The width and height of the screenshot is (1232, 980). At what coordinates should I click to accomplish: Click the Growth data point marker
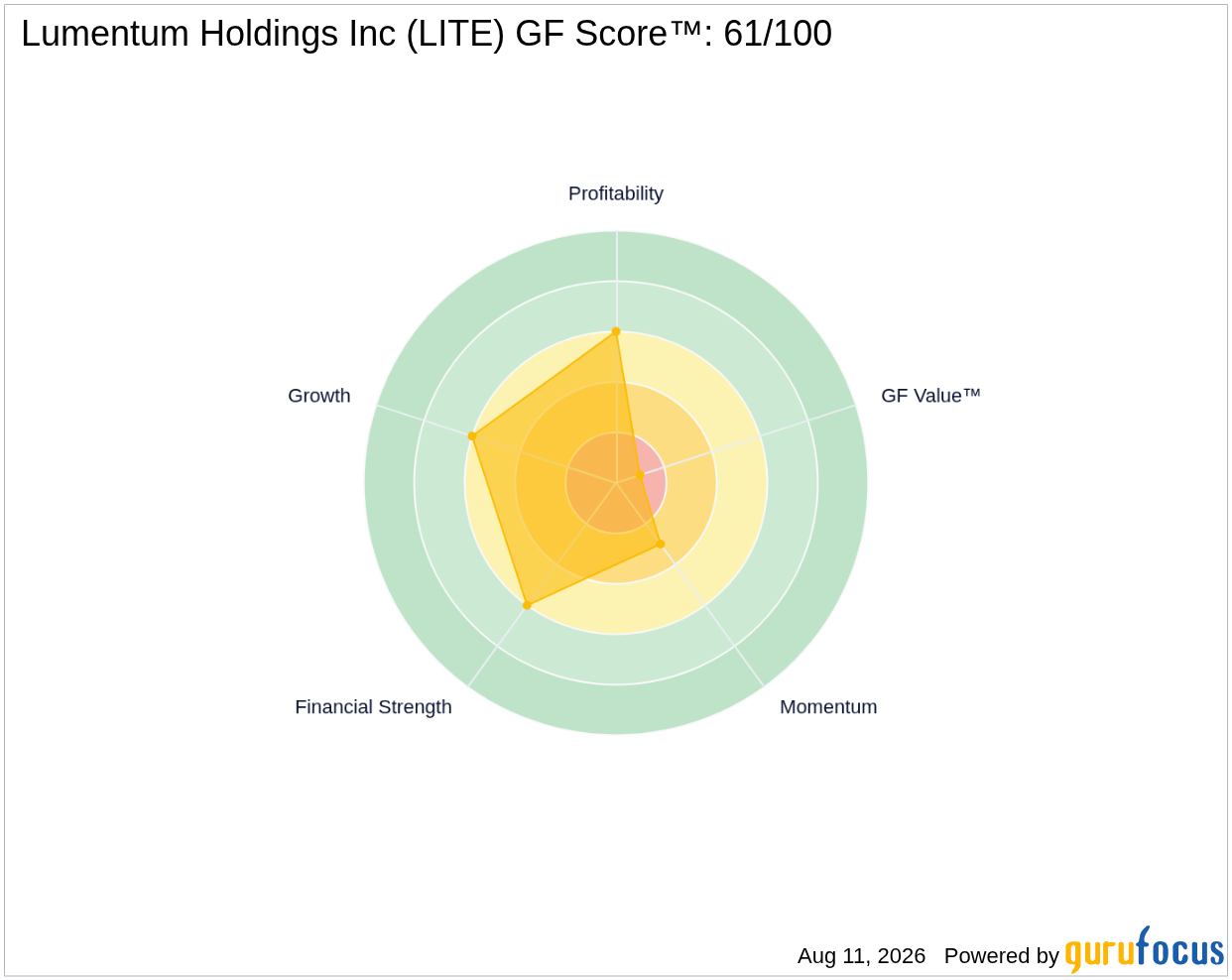pos(472,435)
